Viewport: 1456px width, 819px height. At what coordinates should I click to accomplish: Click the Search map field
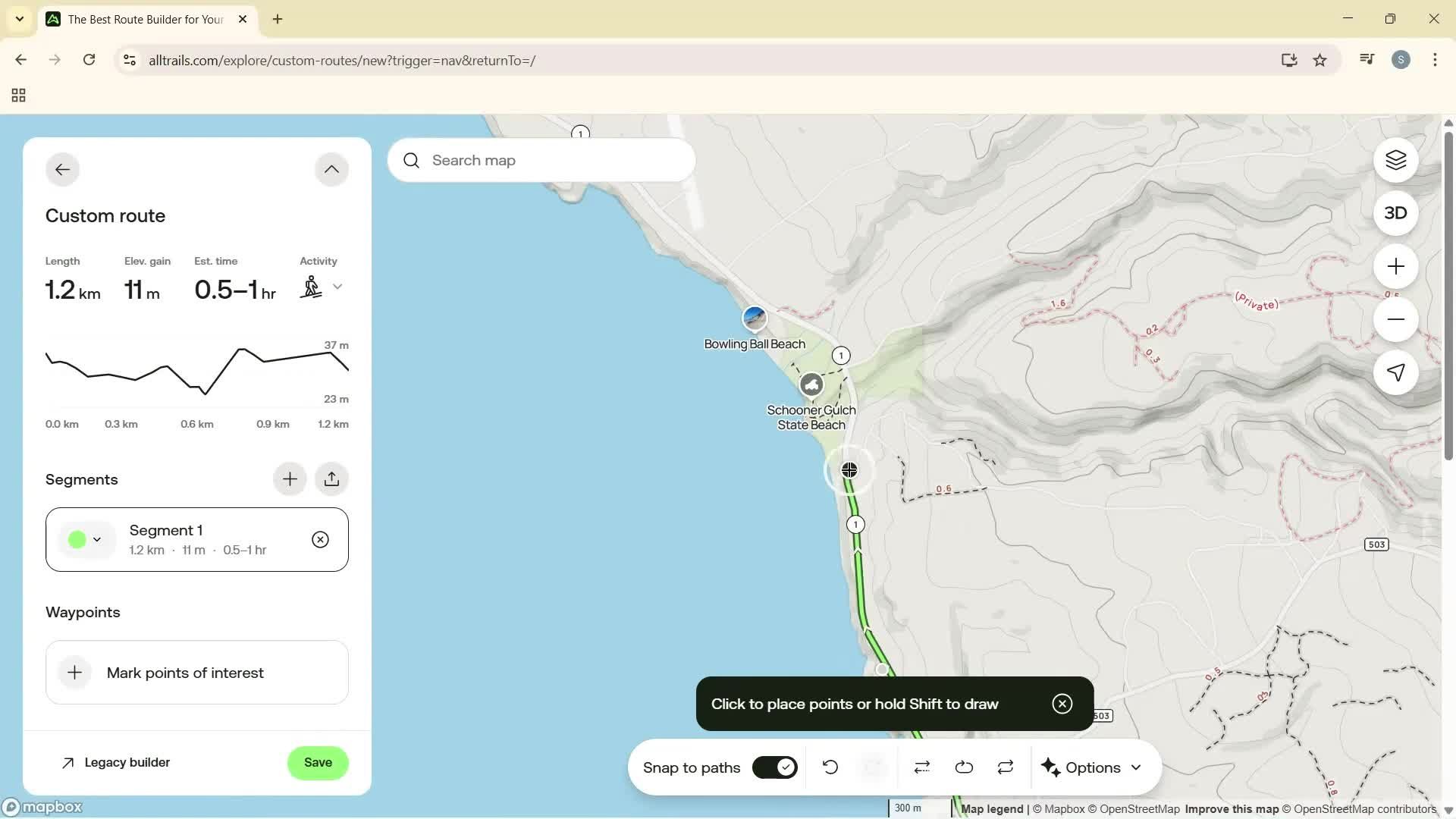541,160
